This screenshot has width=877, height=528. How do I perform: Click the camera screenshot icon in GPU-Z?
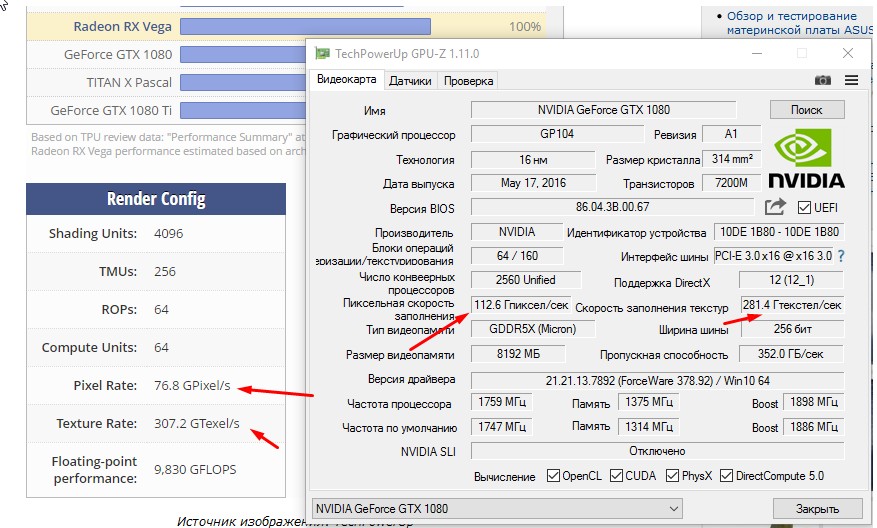(822, 80)
